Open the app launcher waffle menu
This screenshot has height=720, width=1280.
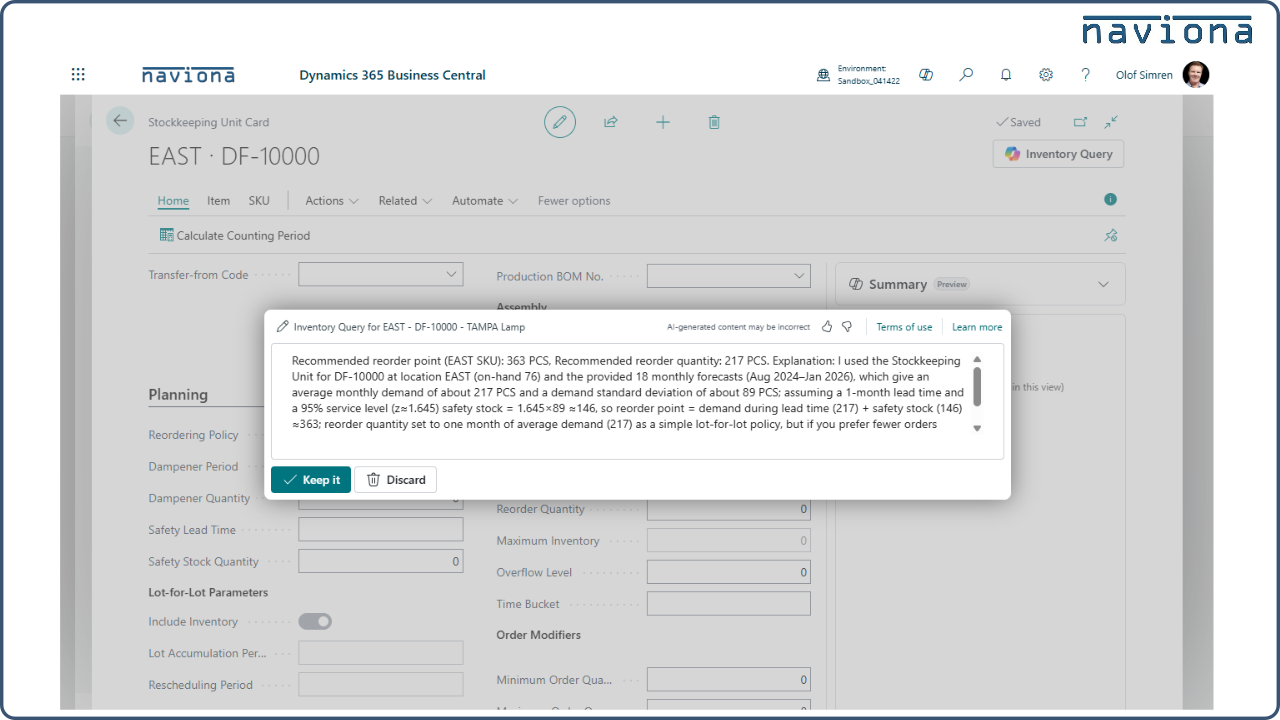point(78,75)
